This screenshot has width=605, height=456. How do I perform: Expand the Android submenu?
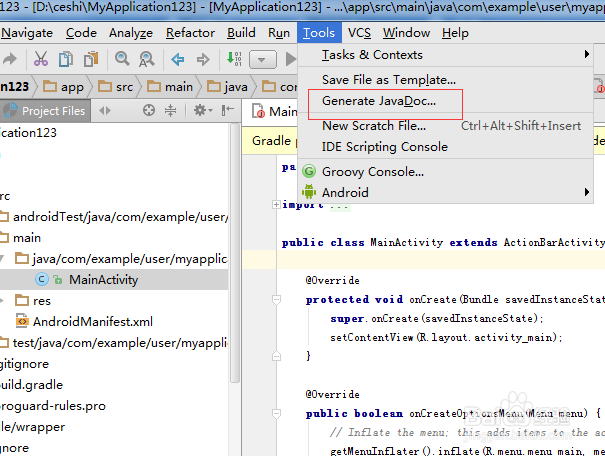coord(445,192)
